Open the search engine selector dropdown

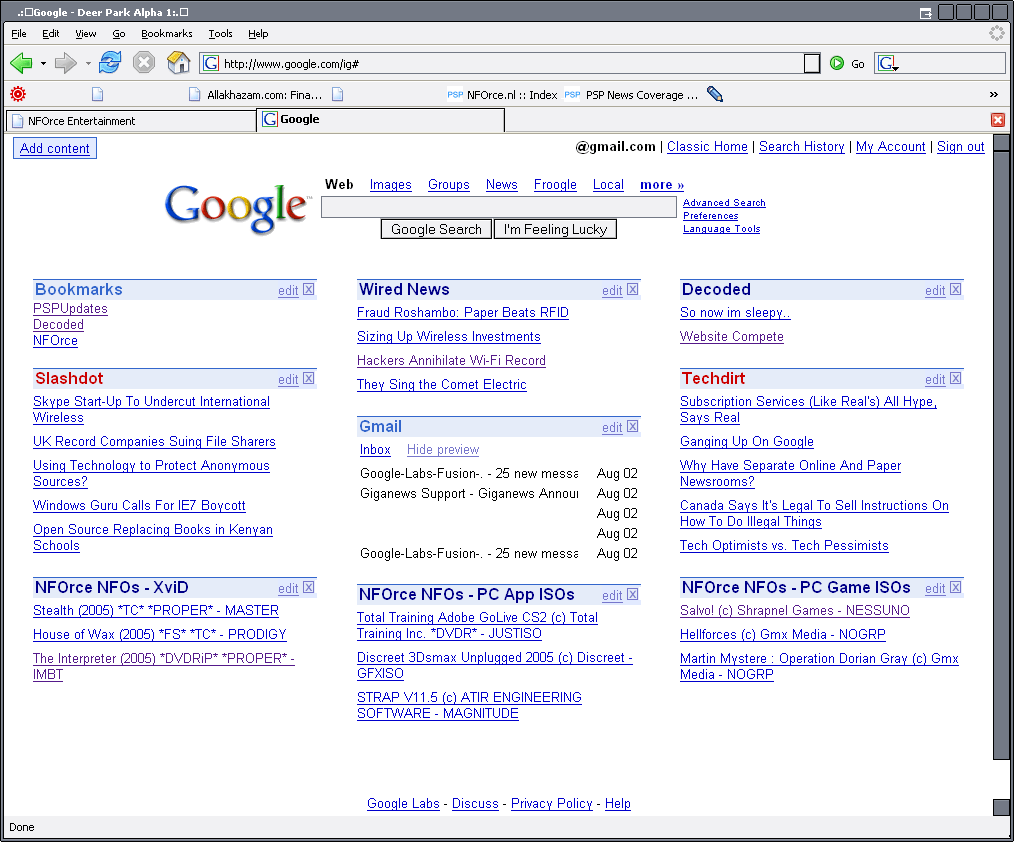(888, 64)
